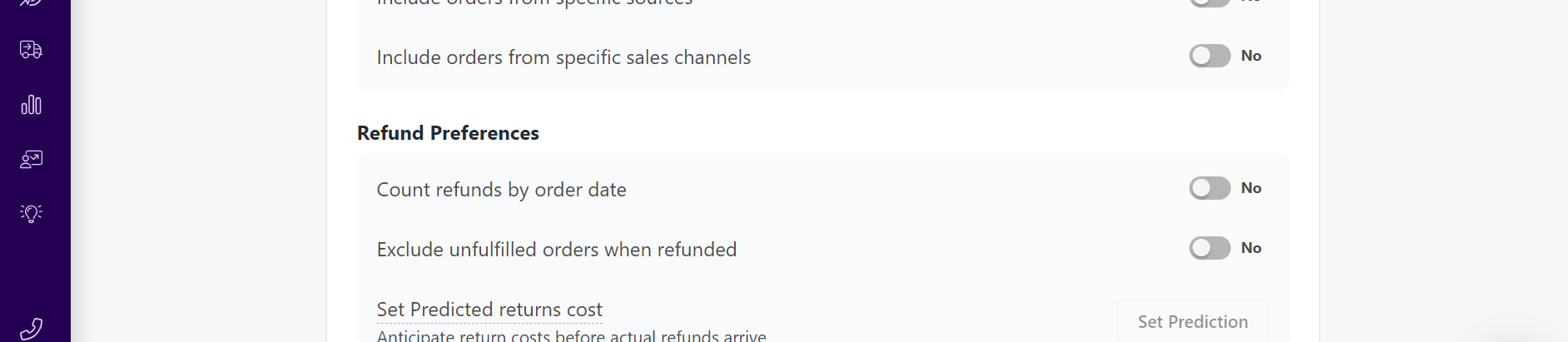1568x342 pixels.
Task: Click Set Predicted returns cost link
Action: pyautogui.click(x=489, y=310)
